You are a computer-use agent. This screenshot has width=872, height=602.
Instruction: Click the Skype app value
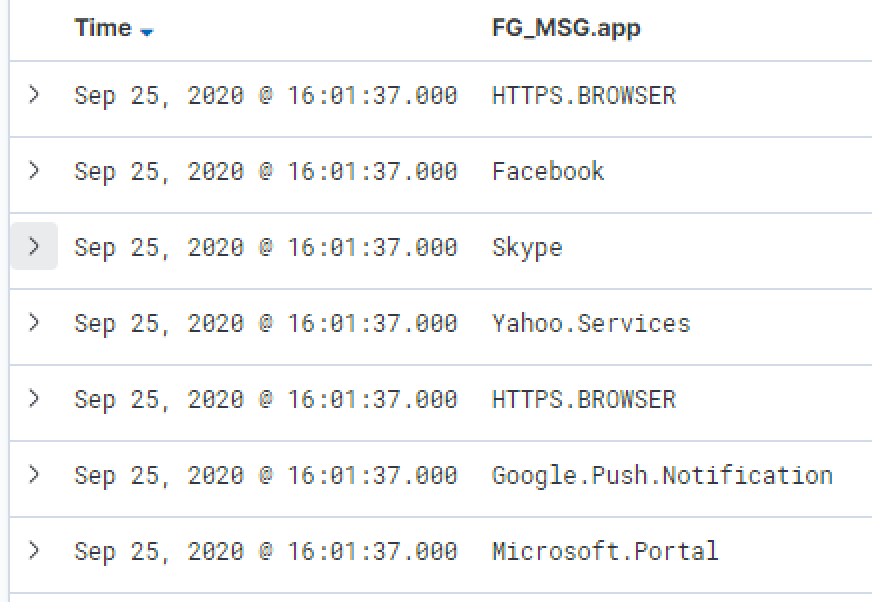tap(527, 247)
